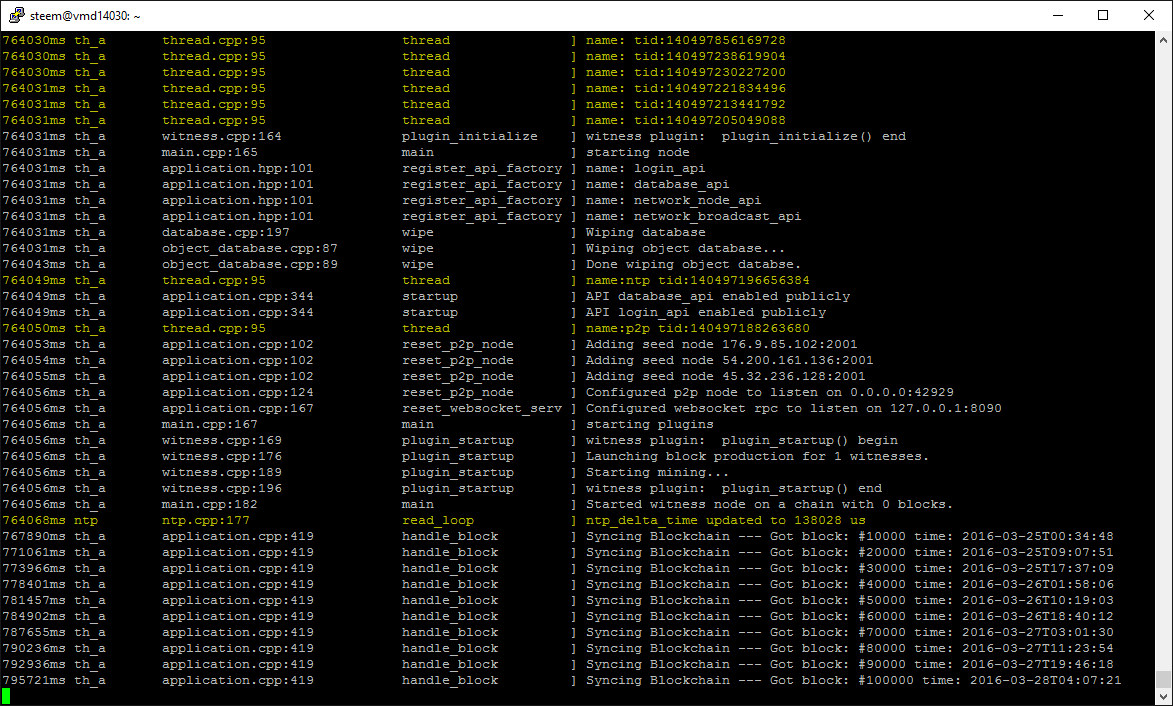Screen dimensions: 1173x706
Task: Click text 'tid:140497213441792'
Action: click(710, 105)
